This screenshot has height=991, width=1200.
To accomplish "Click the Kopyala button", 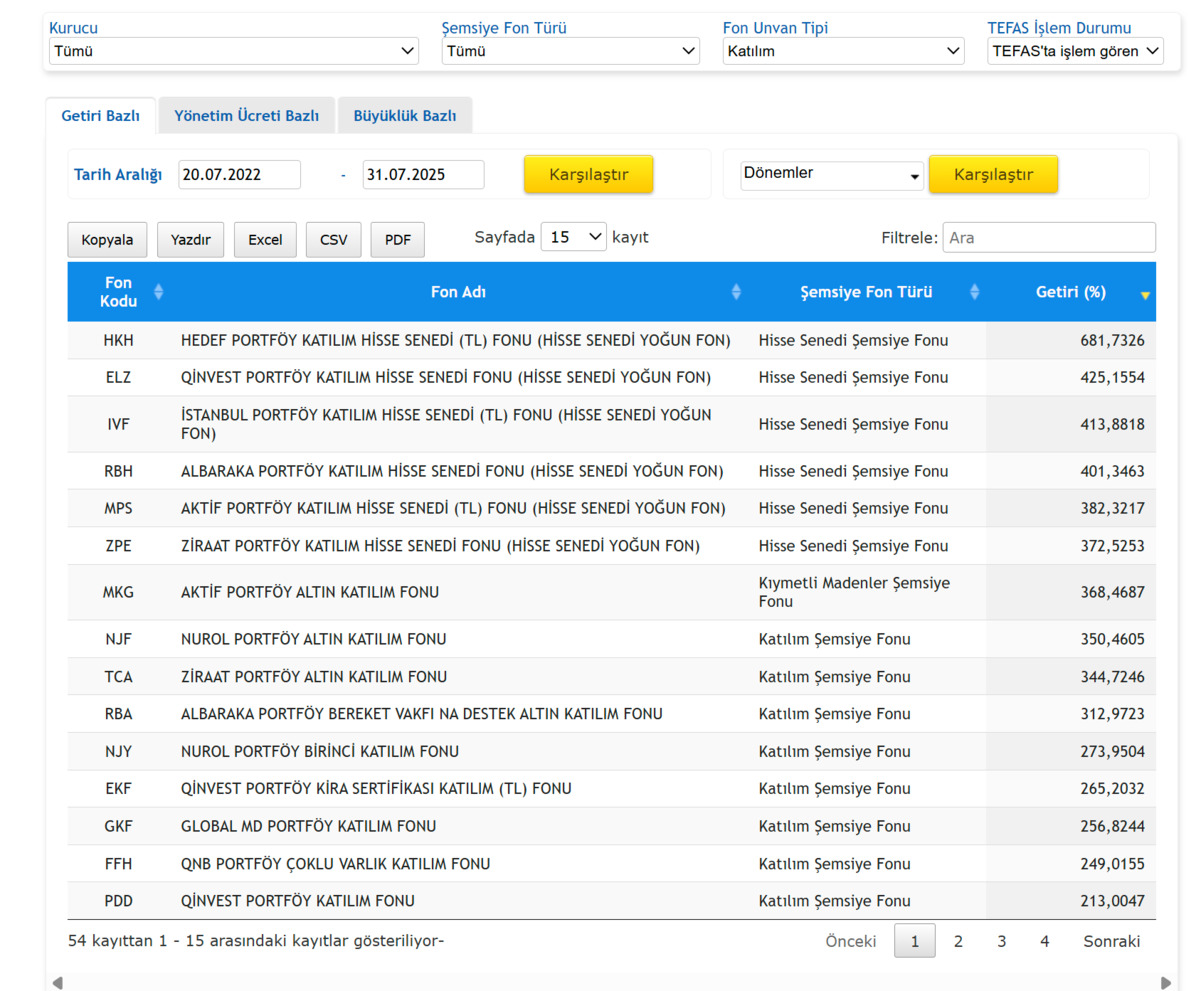I will pyautogui.click(x=108, y=240).
